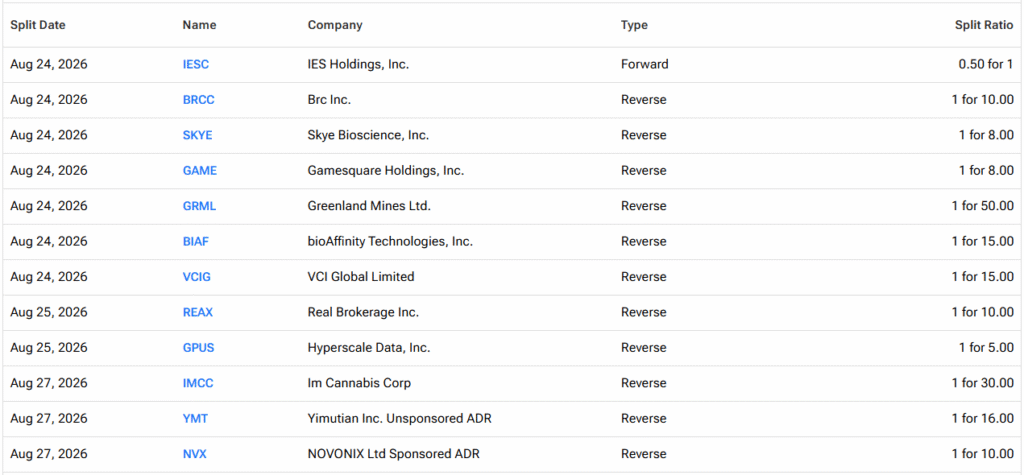Sort by Company column header
The image size is (1024, 475).
click(335, 25)
